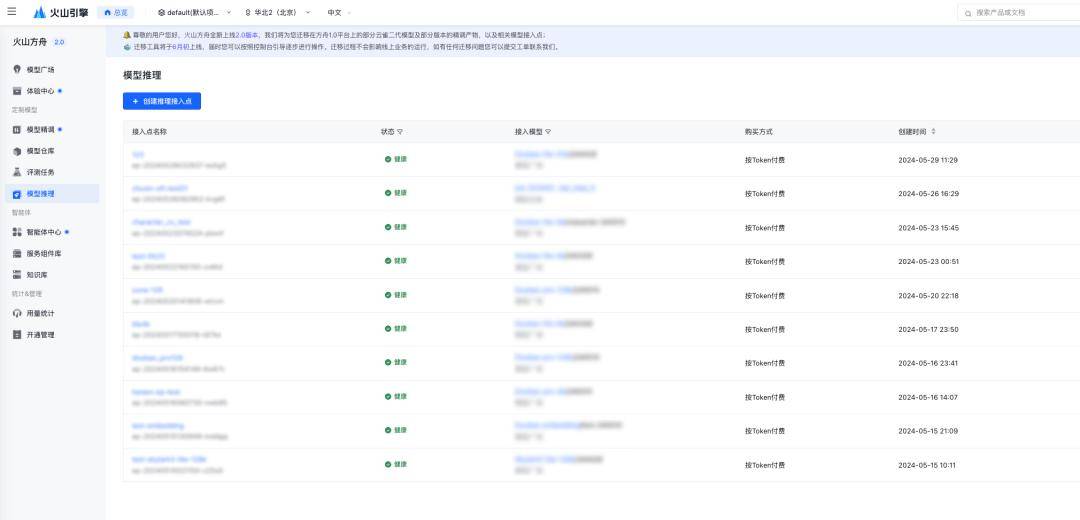Viewport: 1080px width, 520px height.
Task: Open the endpoint name link created 2024-05-23 00:51
Action: coord(148,256)
